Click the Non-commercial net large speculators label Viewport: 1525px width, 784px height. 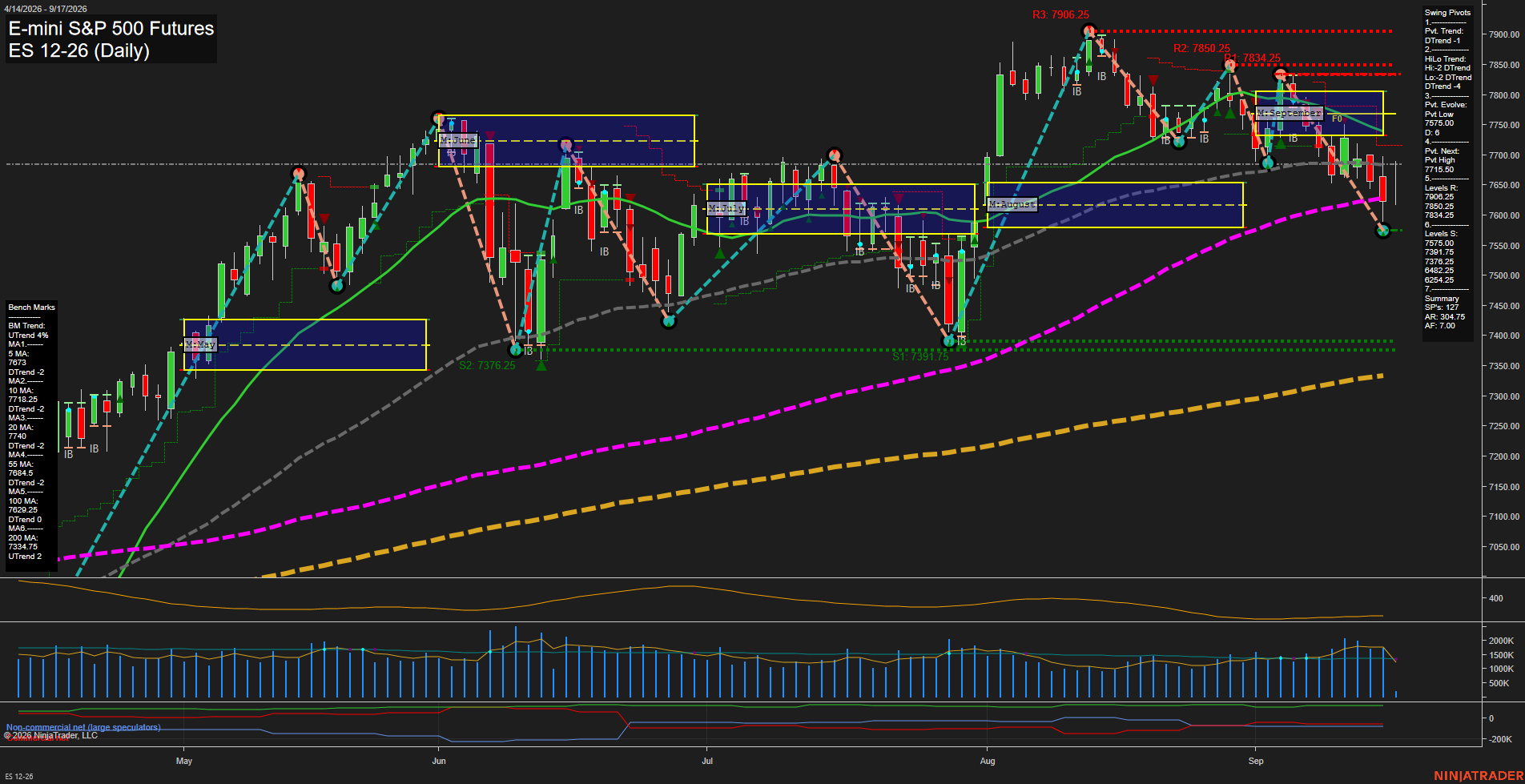83,727
